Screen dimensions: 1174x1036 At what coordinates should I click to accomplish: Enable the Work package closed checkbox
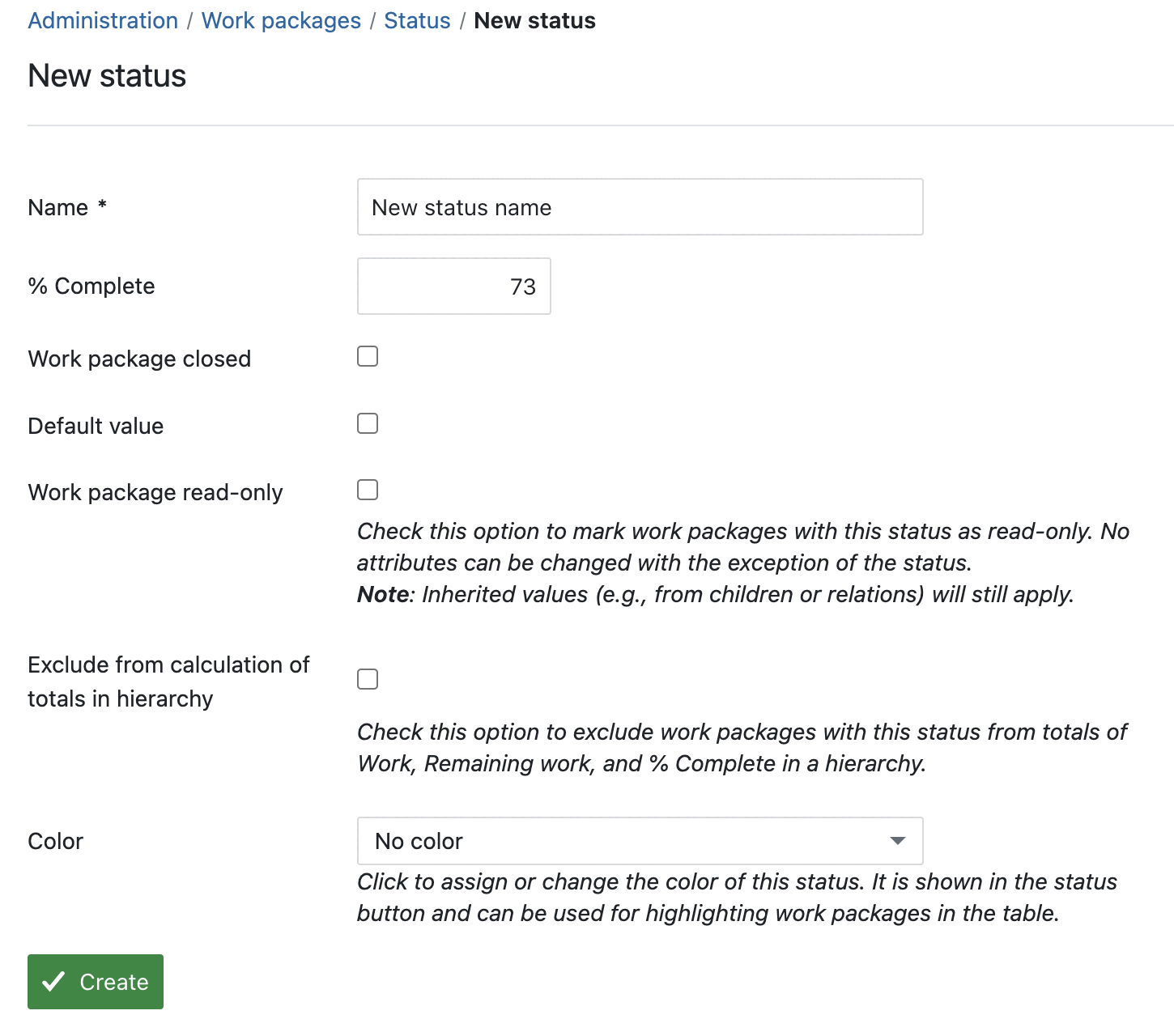[x=368, y=355]
